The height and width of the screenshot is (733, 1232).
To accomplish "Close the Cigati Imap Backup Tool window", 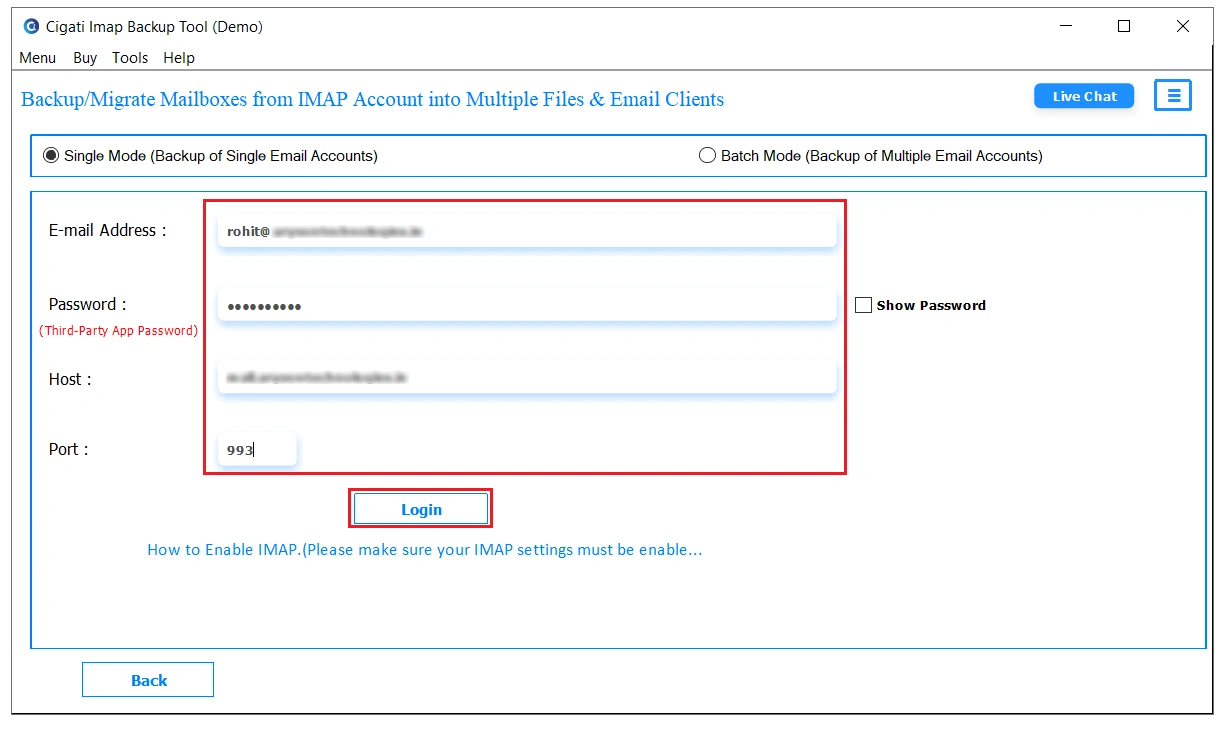I will [1184, 27].
